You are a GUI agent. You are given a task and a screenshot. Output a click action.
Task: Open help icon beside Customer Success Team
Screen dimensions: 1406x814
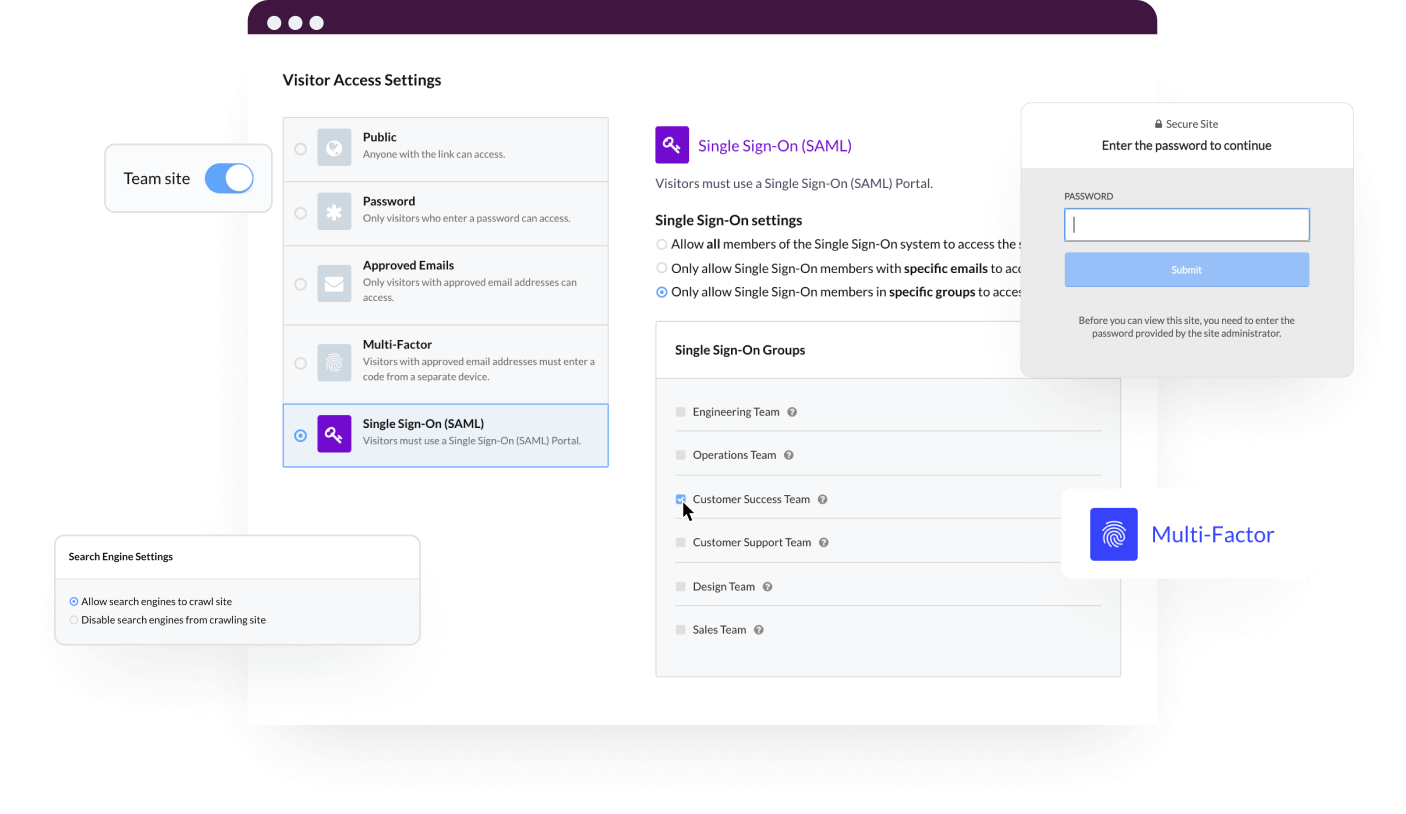(x=823, y=499)
